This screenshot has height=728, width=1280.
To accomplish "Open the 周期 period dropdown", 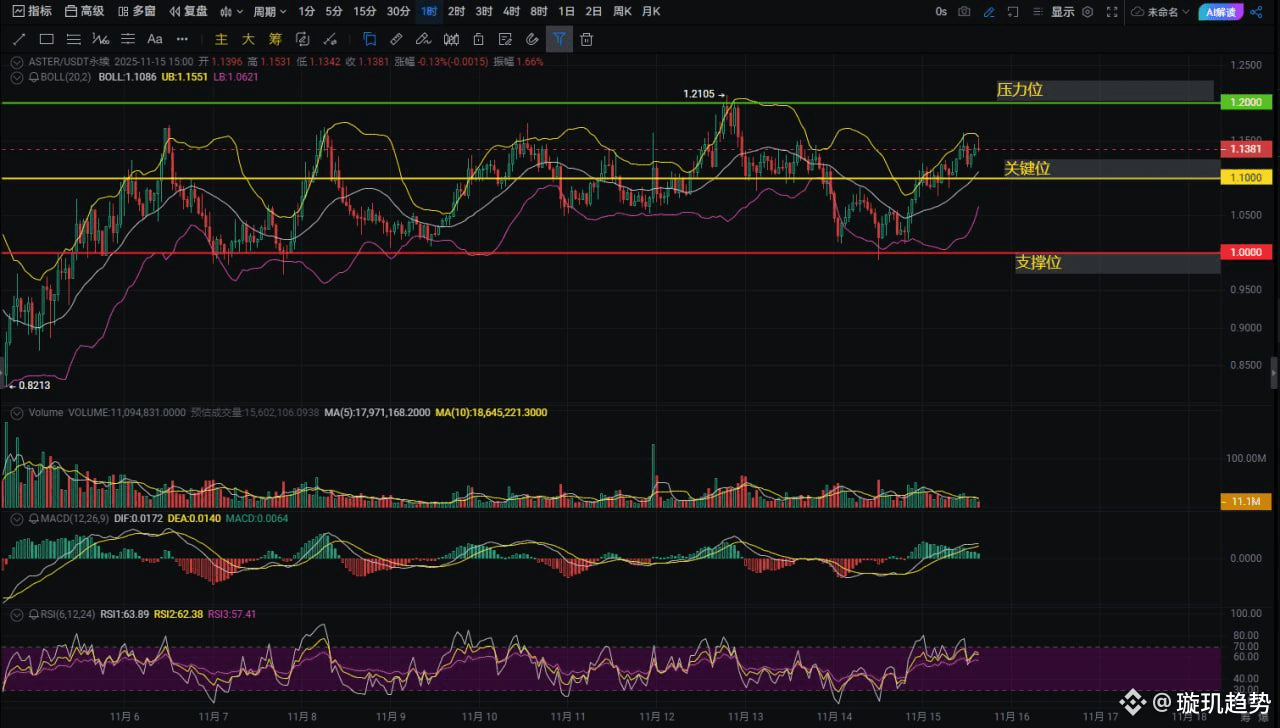I will point(269,12).
